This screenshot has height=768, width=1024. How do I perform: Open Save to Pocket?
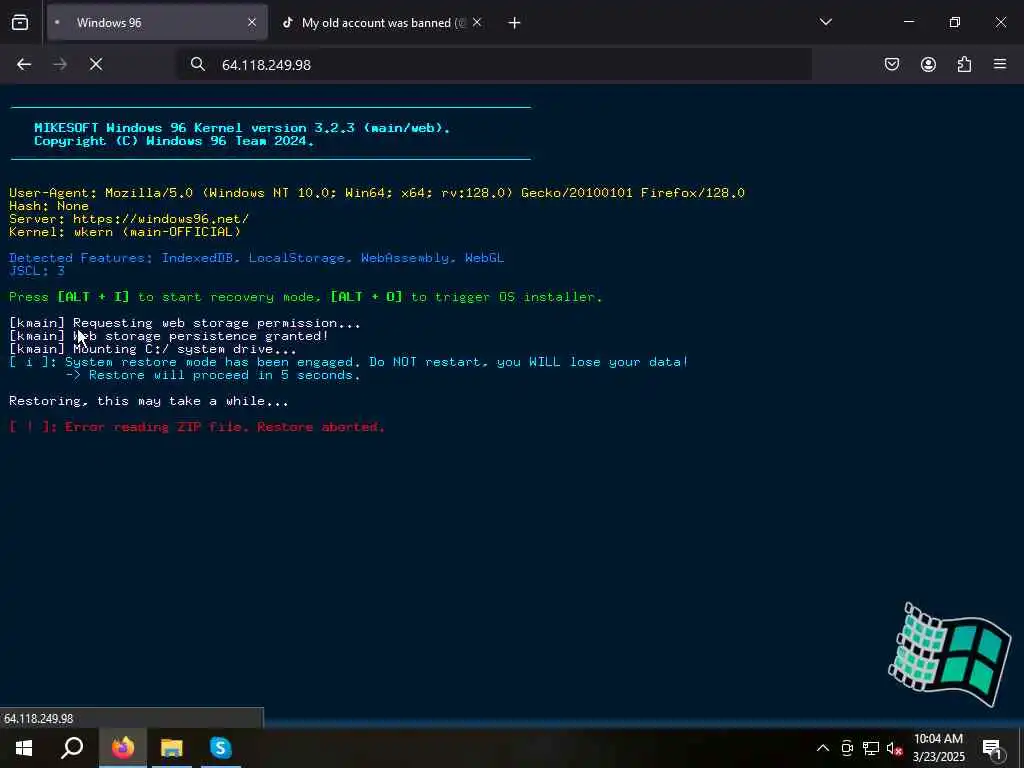[891, 64]
